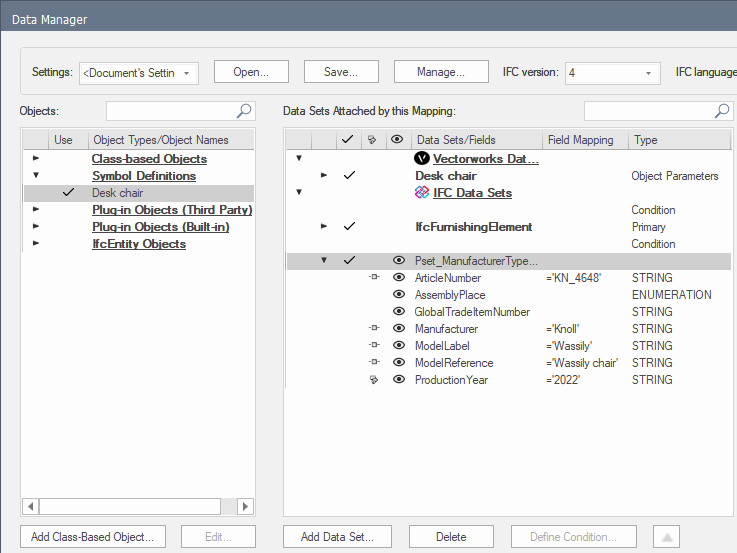Click the Add Data Set button

(338, 537)
